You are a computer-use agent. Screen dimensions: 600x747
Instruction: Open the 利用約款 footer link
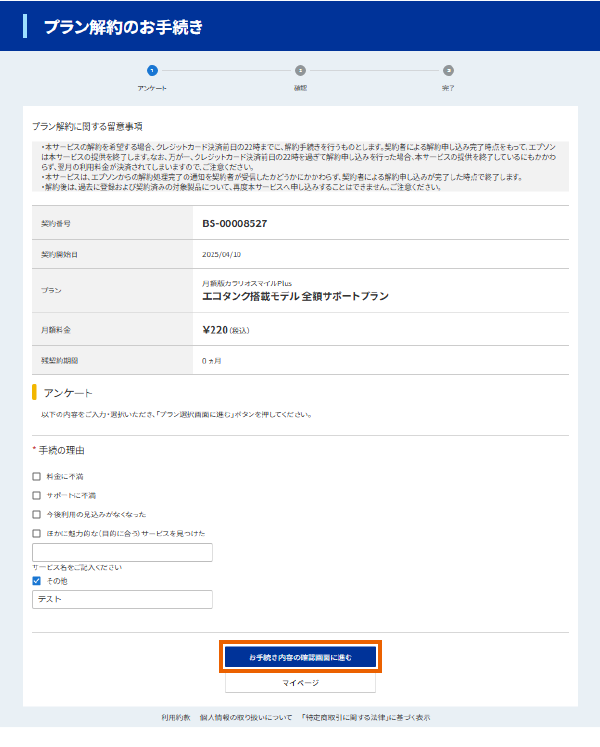[x=176, y=718]
